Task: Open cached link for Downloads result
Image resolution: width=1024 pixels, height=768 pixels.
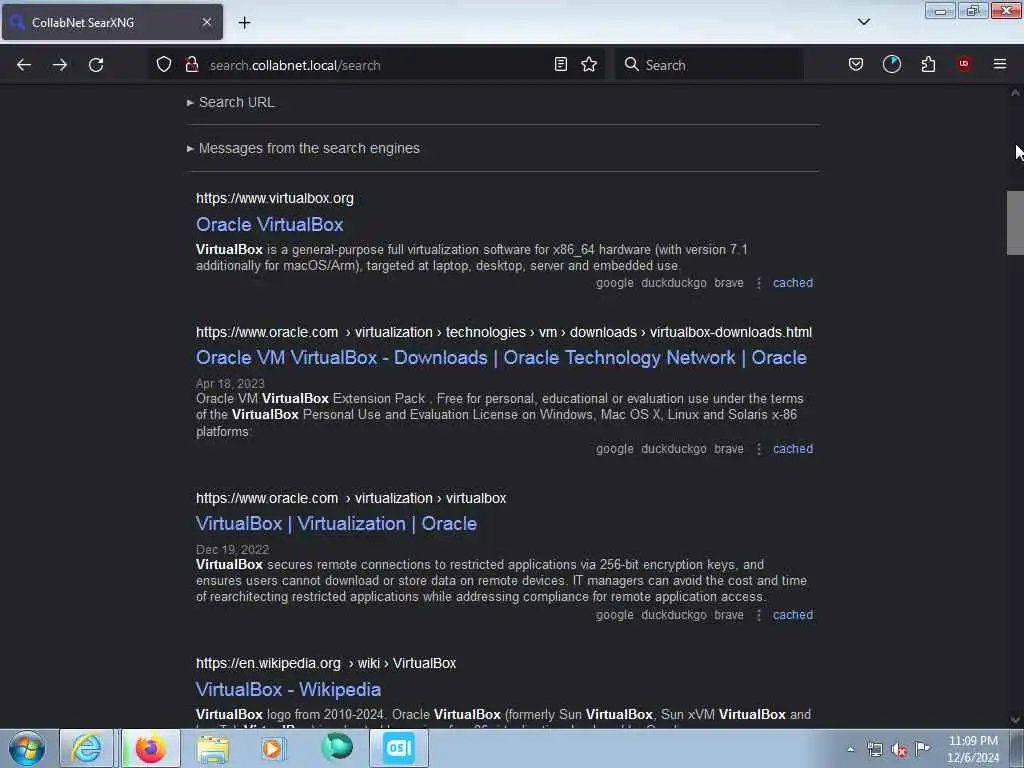Action: 793,449
